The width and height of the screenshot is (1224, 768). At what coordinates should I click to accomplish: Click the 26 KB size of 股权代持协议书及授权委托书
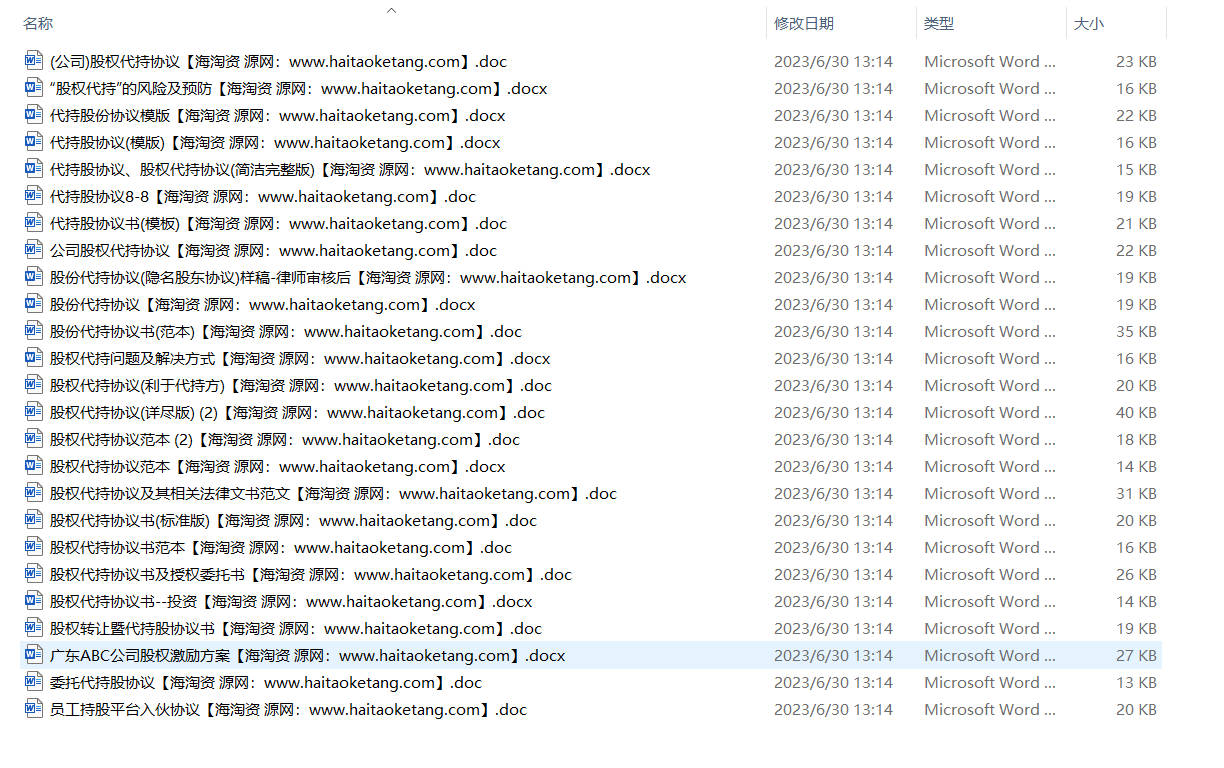coord(1136,574)
